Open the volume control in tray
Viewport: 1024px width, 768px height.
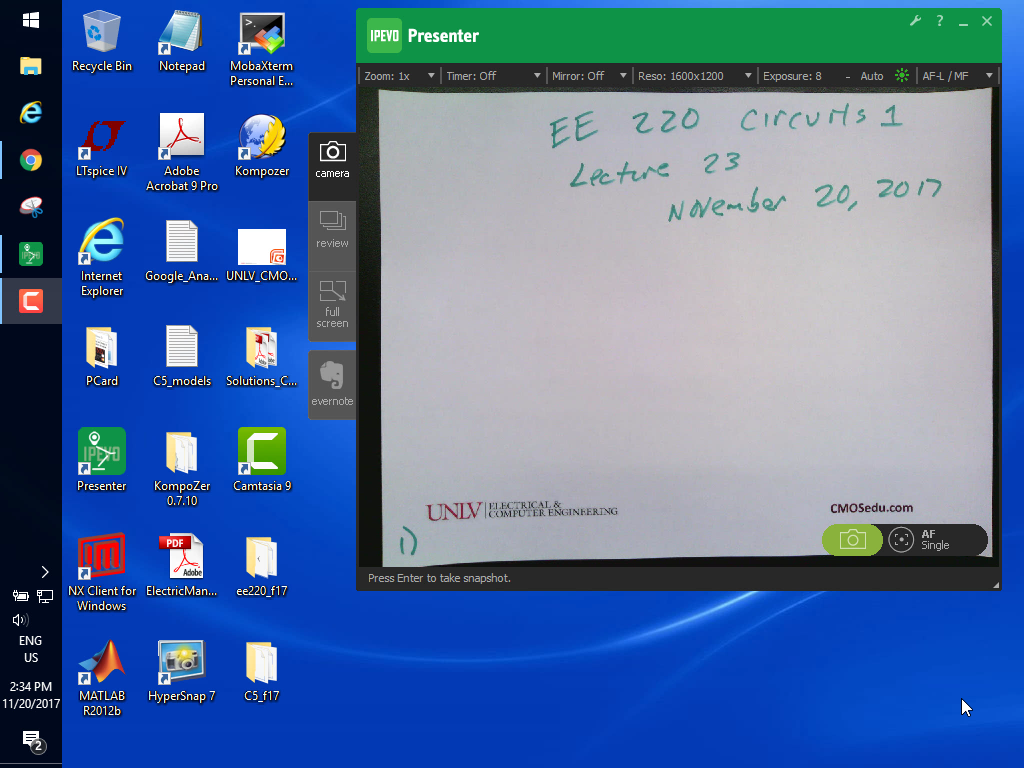pyautogui.click(x=20, y=620)
